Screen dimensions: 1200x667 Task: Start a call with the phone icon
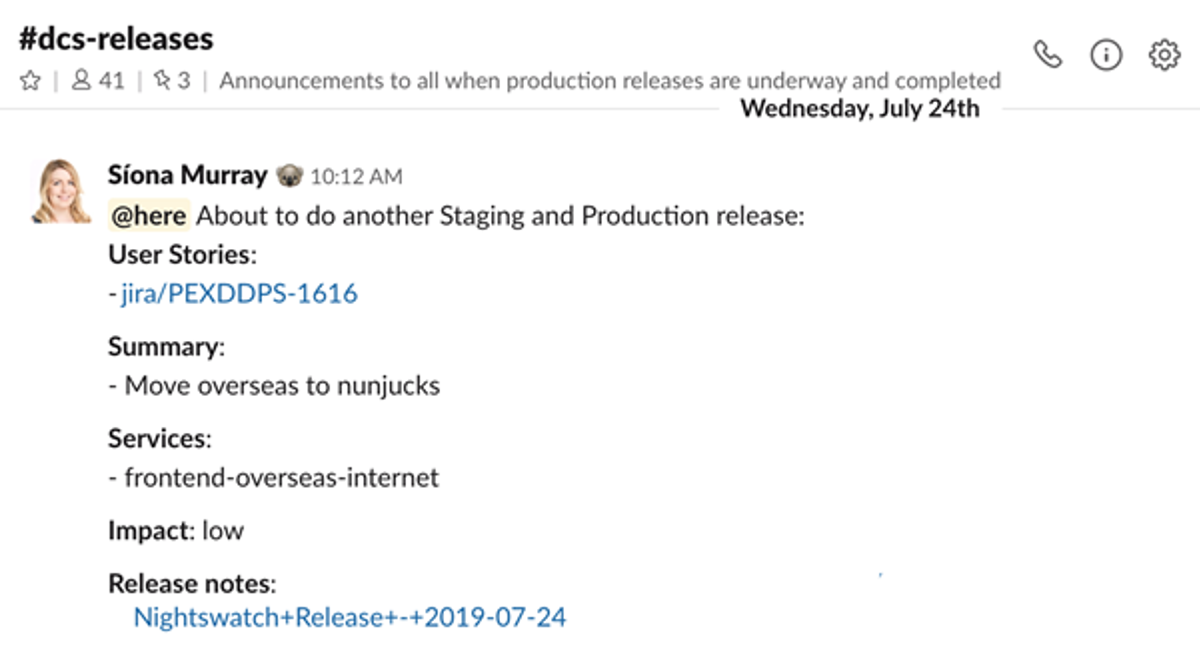pyautogui.click(x=1047, y=55)
